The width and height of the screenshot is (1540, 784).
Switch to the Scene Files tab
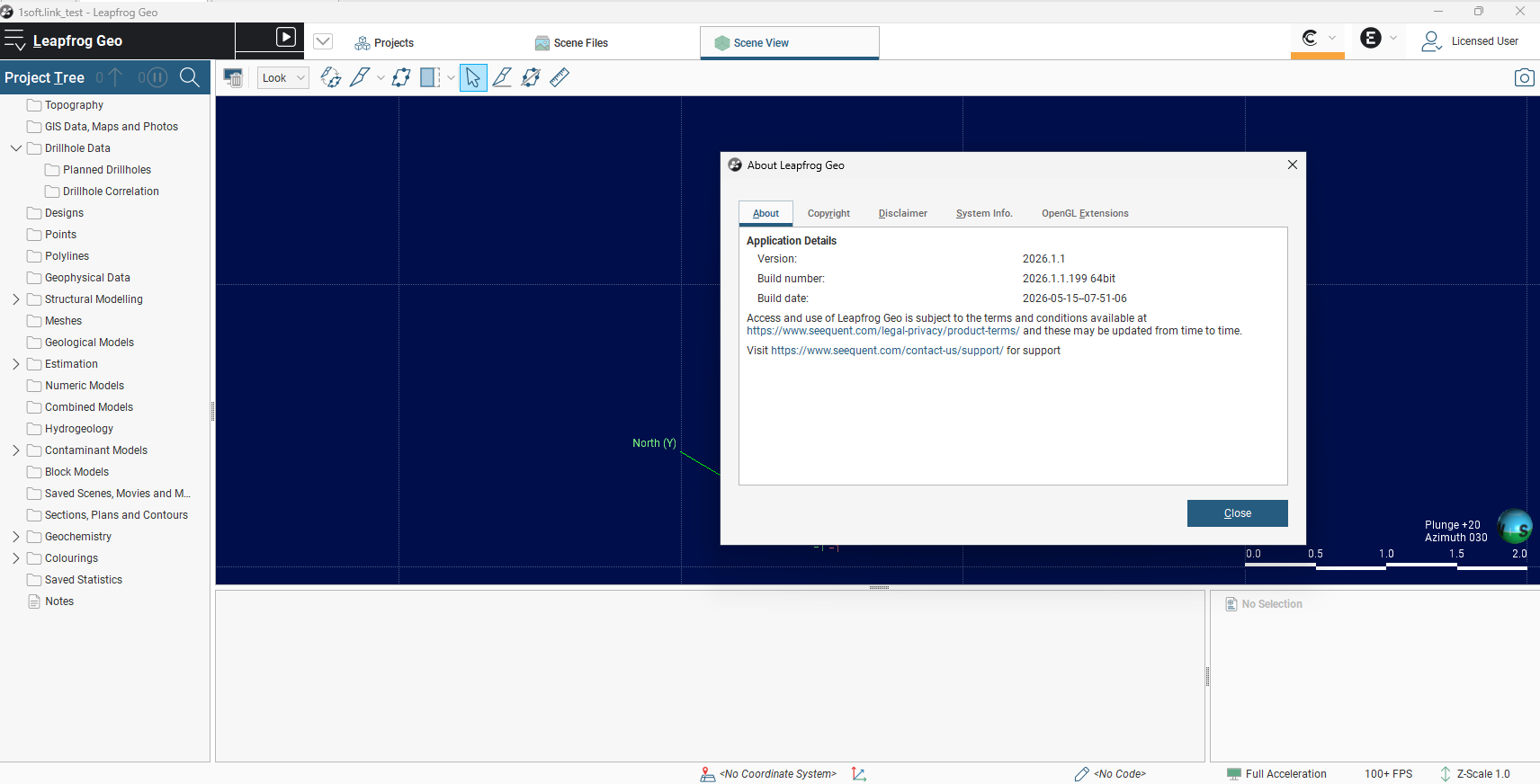[x=571, y=43]
